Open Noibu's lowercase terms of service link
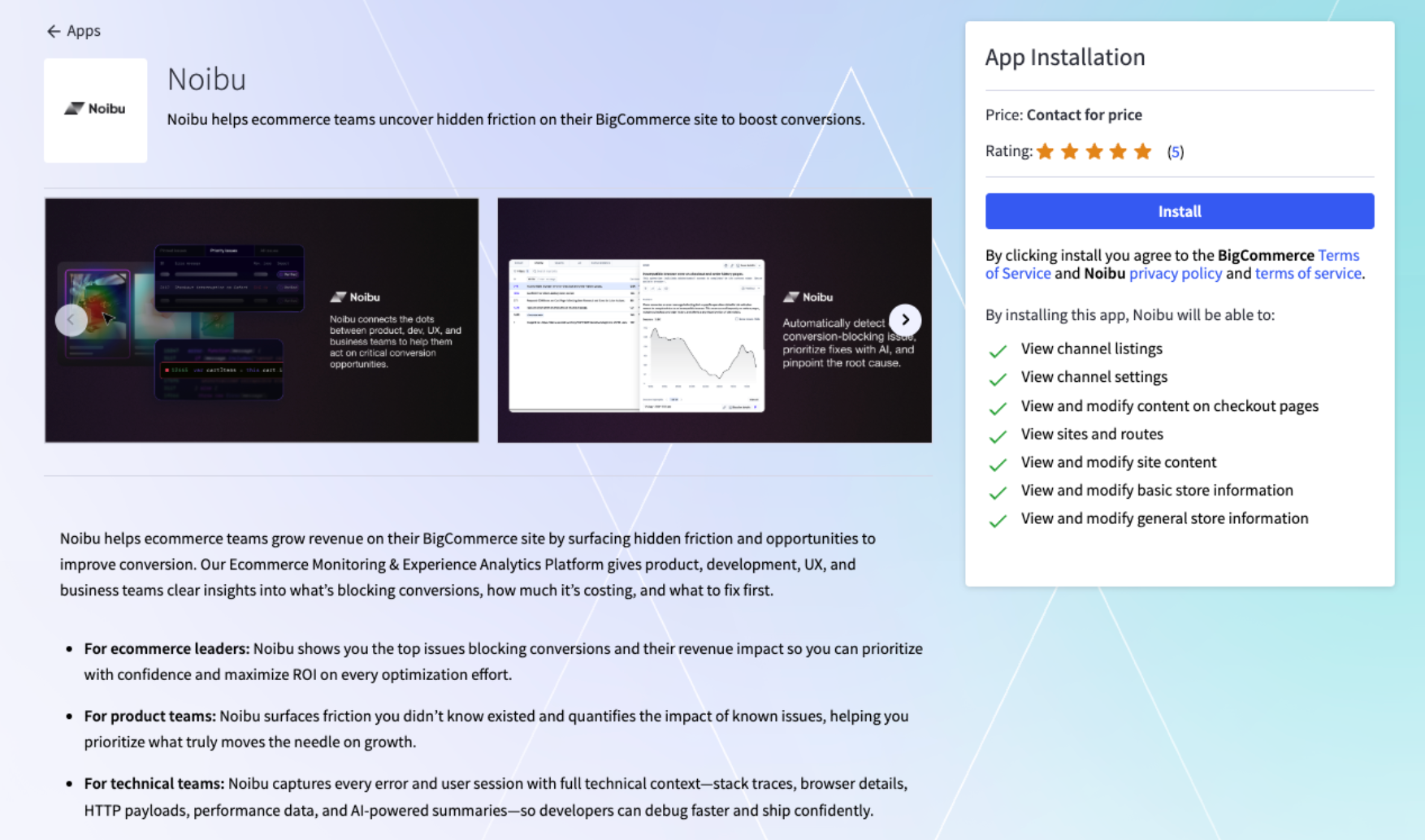Screen dimensions: 1425x840 [1308, 274]
